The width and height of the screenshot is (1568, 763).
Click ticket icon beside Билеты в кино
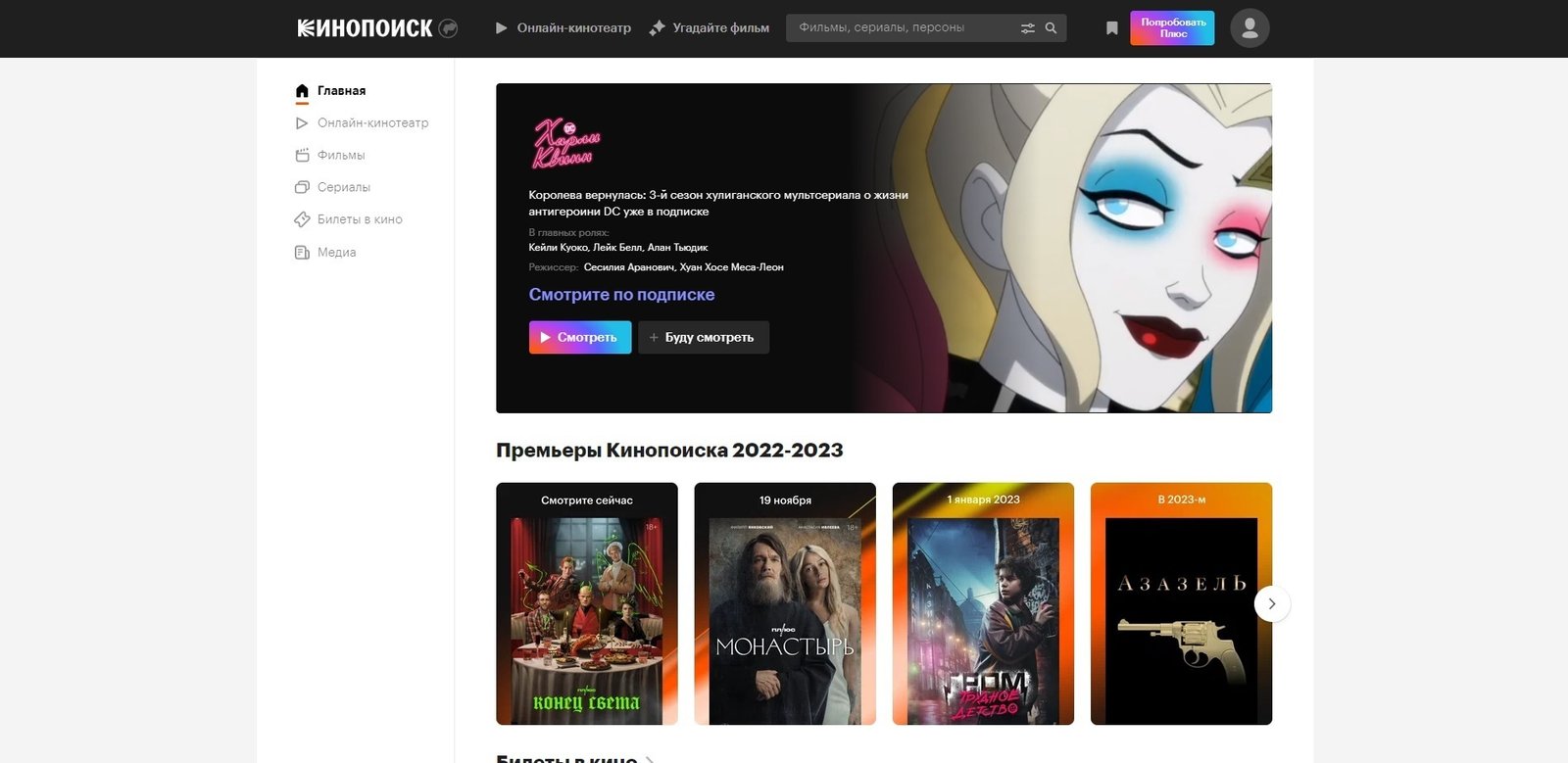coord(302,219)
